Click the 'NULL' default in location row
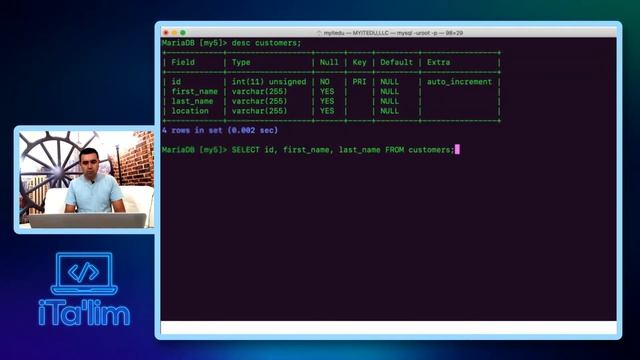Image resolution: width=640 pixels, height=360 pixels. pyautogui.click(x=389, y=111)
